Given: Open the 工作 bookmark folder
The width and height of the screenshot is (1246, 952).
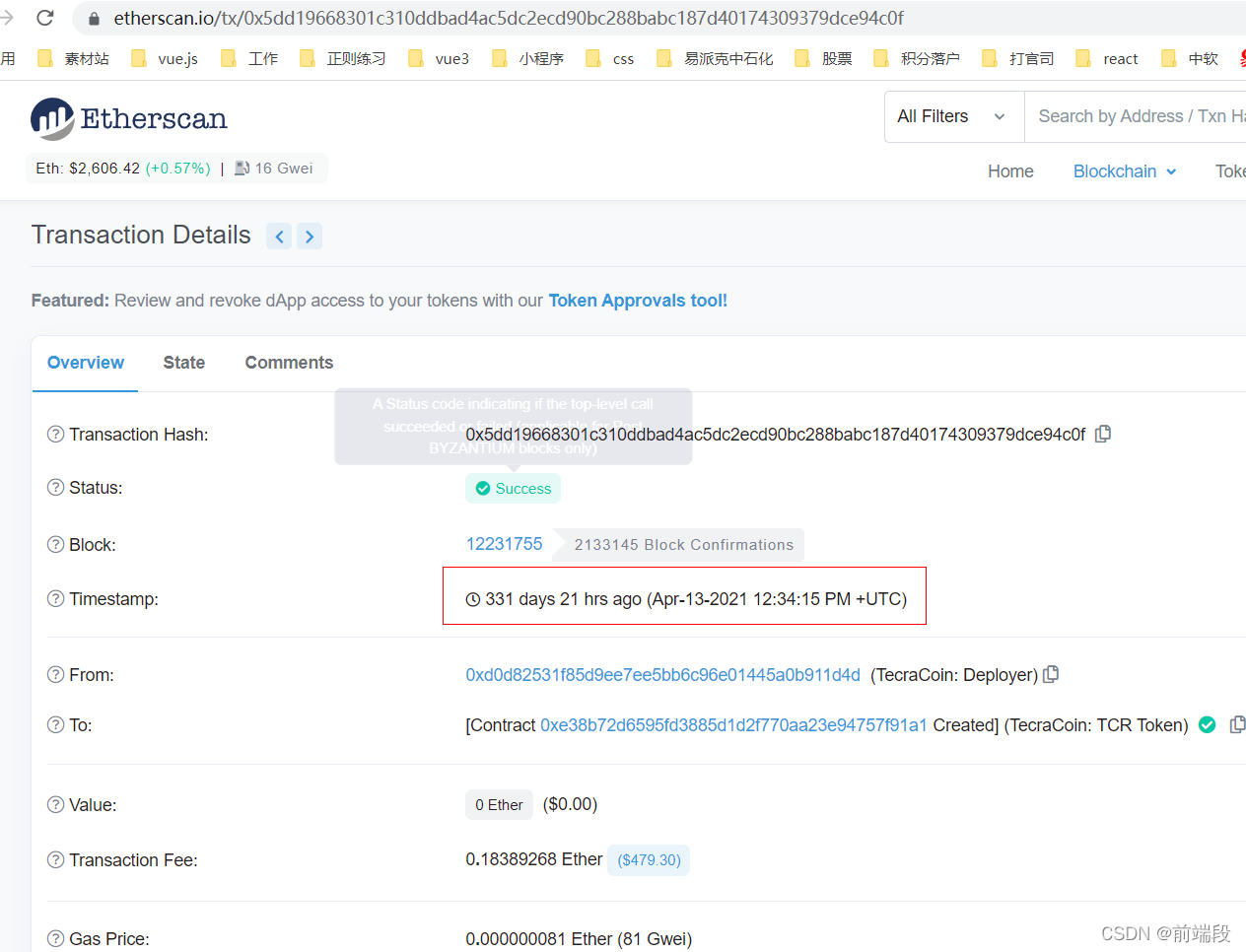Looking at the screenshot, I should pos(249,58).
